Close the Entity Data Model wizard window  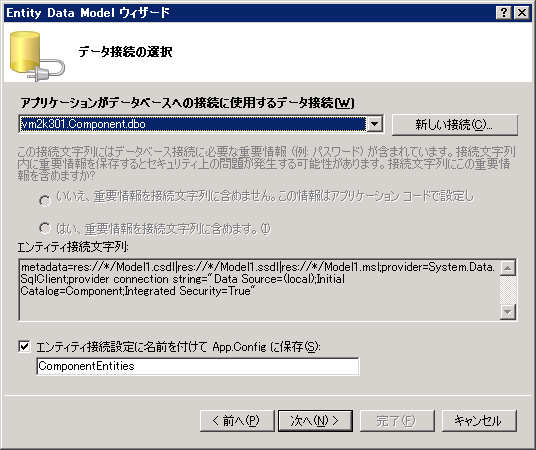click(x=522, y=13)
